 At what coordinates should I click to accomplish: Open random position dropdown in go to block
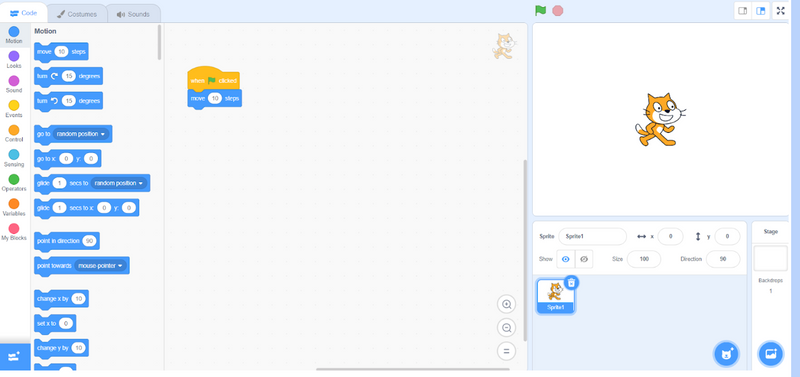coord(81,134)
